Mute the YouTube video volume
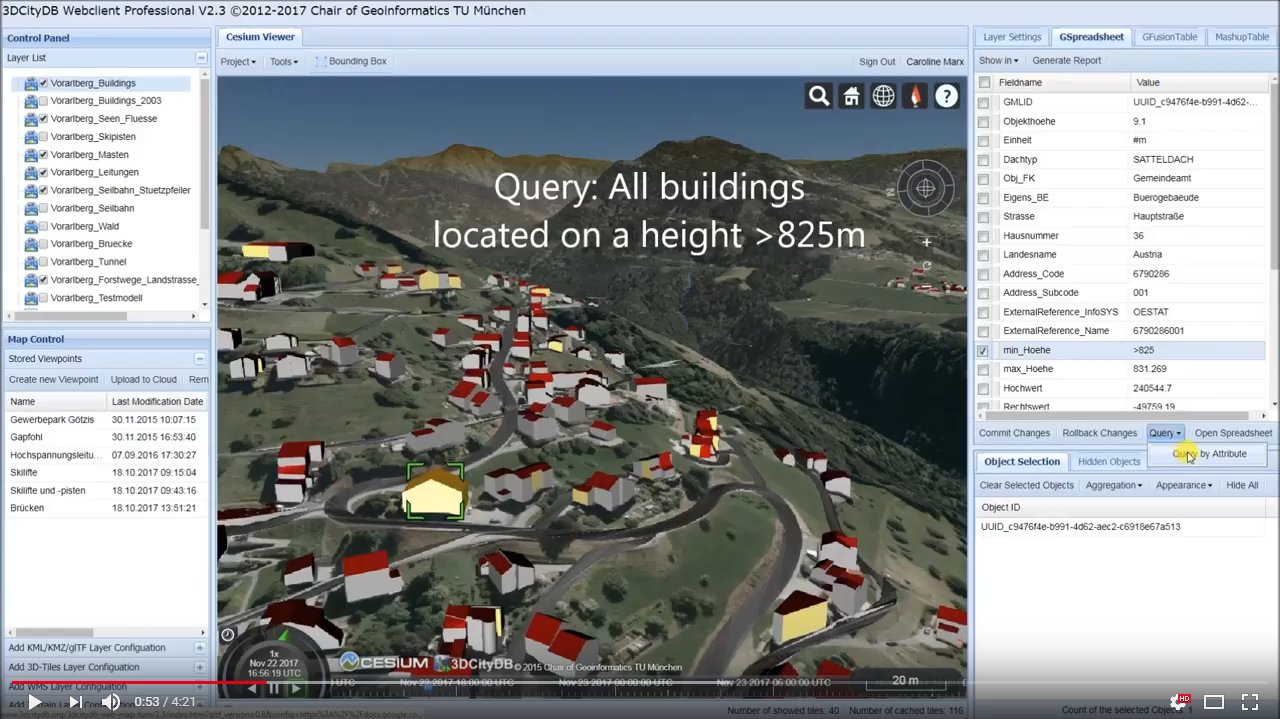1280x719 pixels. pos(111,702)
